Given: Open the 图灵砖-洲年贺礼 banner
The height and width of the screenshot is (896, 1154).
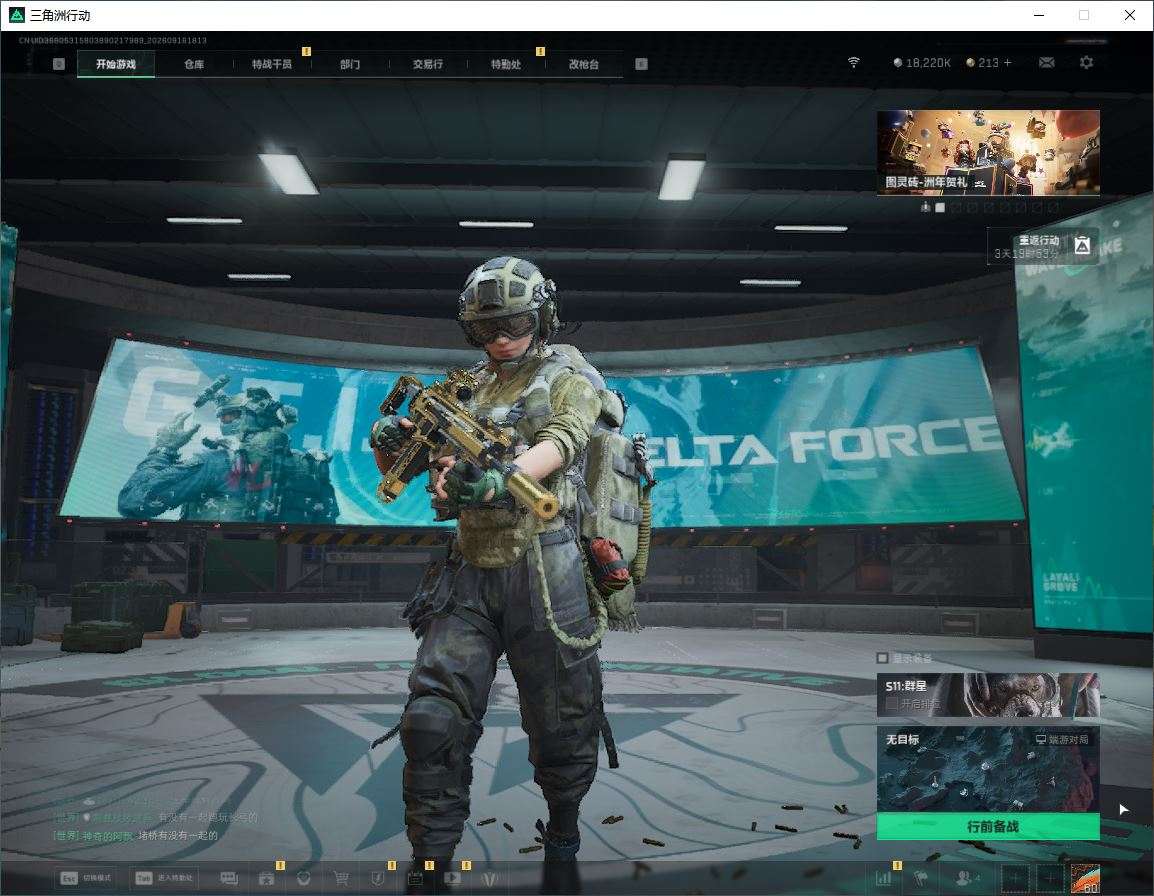Looking at the screenshot, I should coord(988,153).
